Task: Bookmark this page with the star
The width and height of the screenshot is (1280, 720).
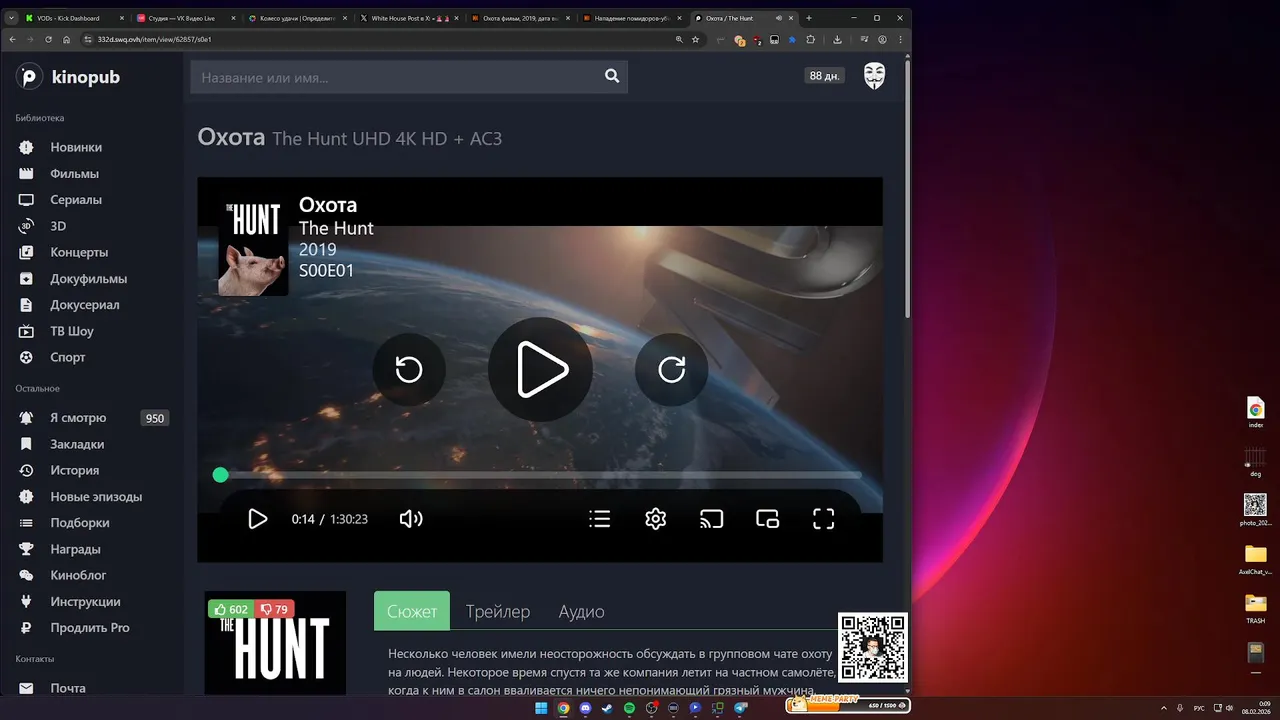Action: [695, 39]
